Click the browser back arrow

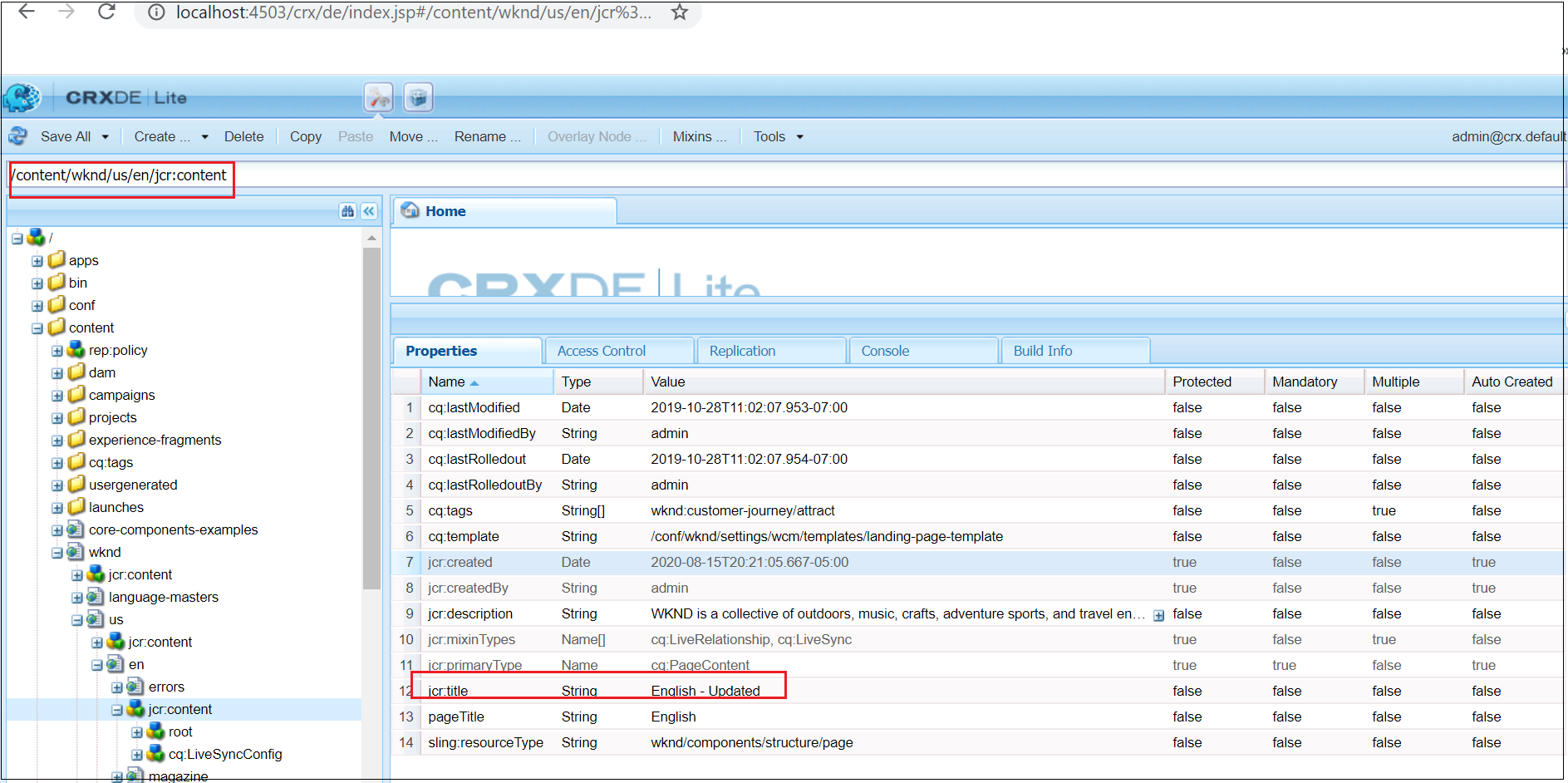coord(27,12)
